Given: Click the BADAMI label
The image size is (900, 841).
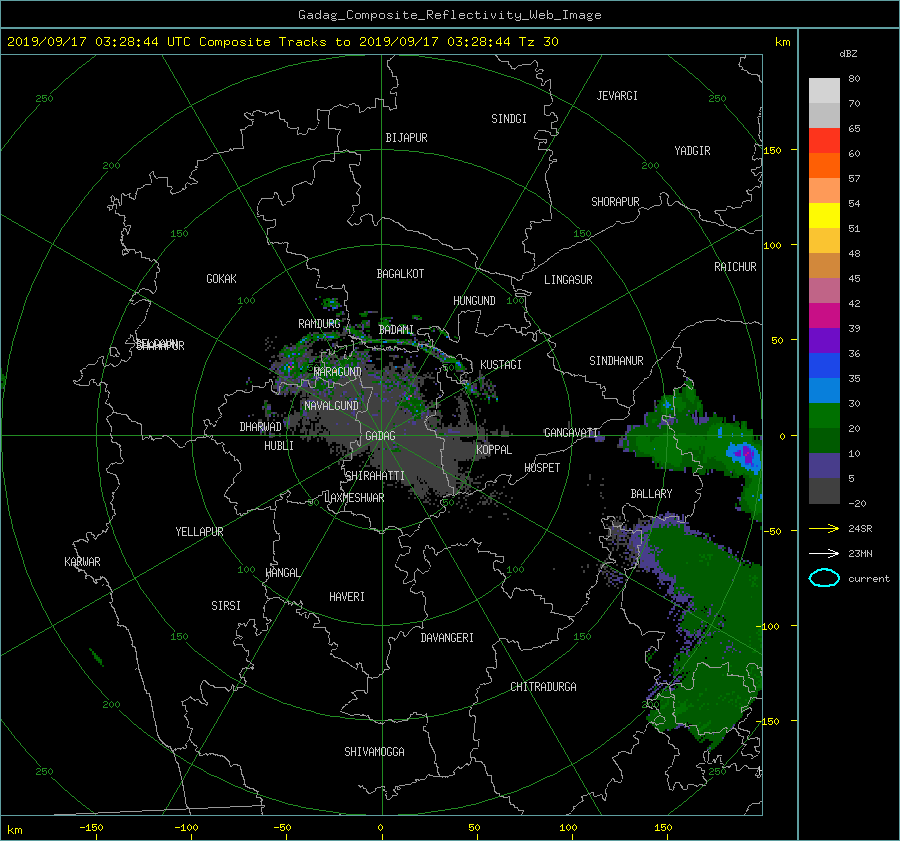Looking at the screenshot, I should pos(396,330).
